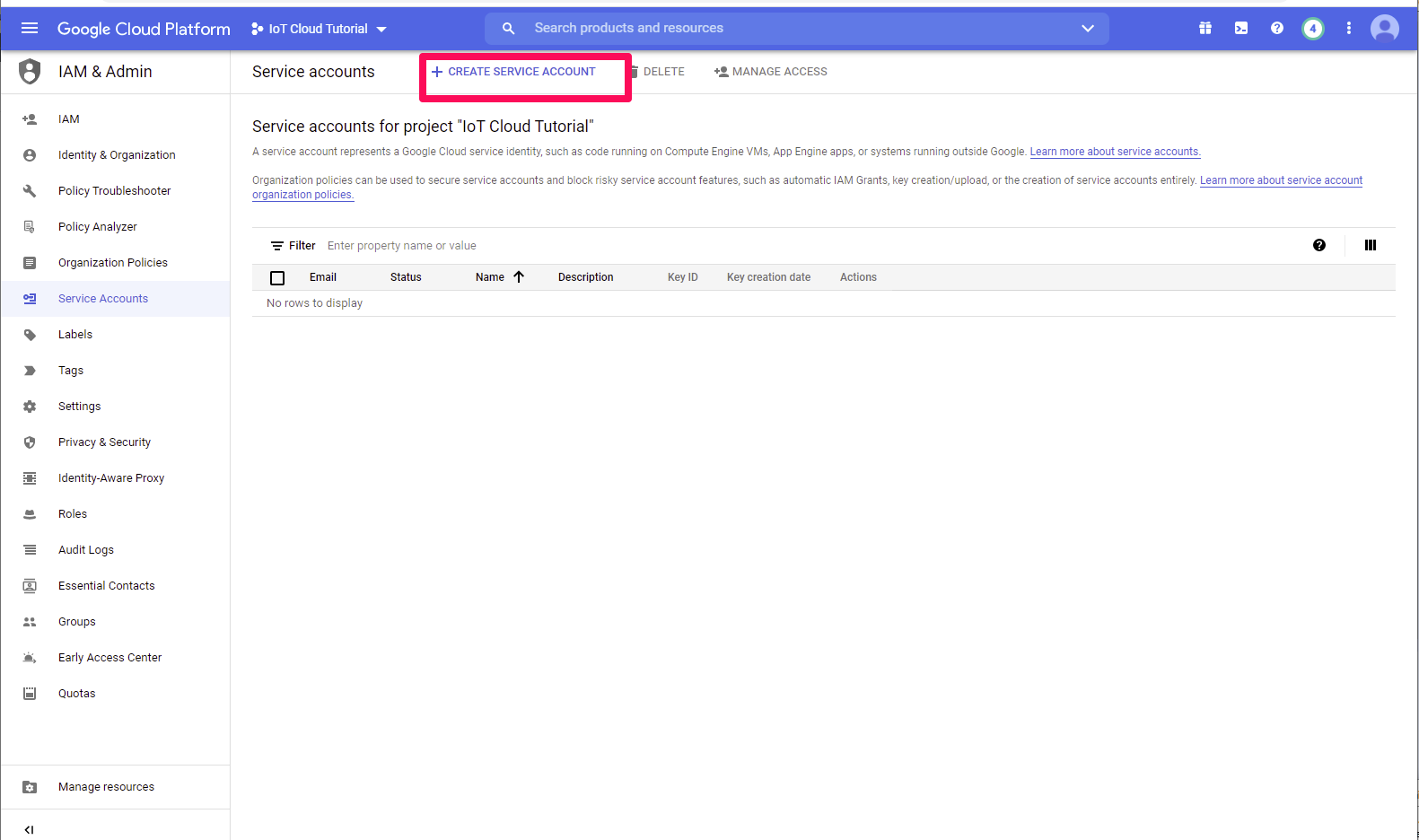Collapse the left navigation panel
The width and height of the screenshot is (1419, 840).
click(x=29, y=830)
